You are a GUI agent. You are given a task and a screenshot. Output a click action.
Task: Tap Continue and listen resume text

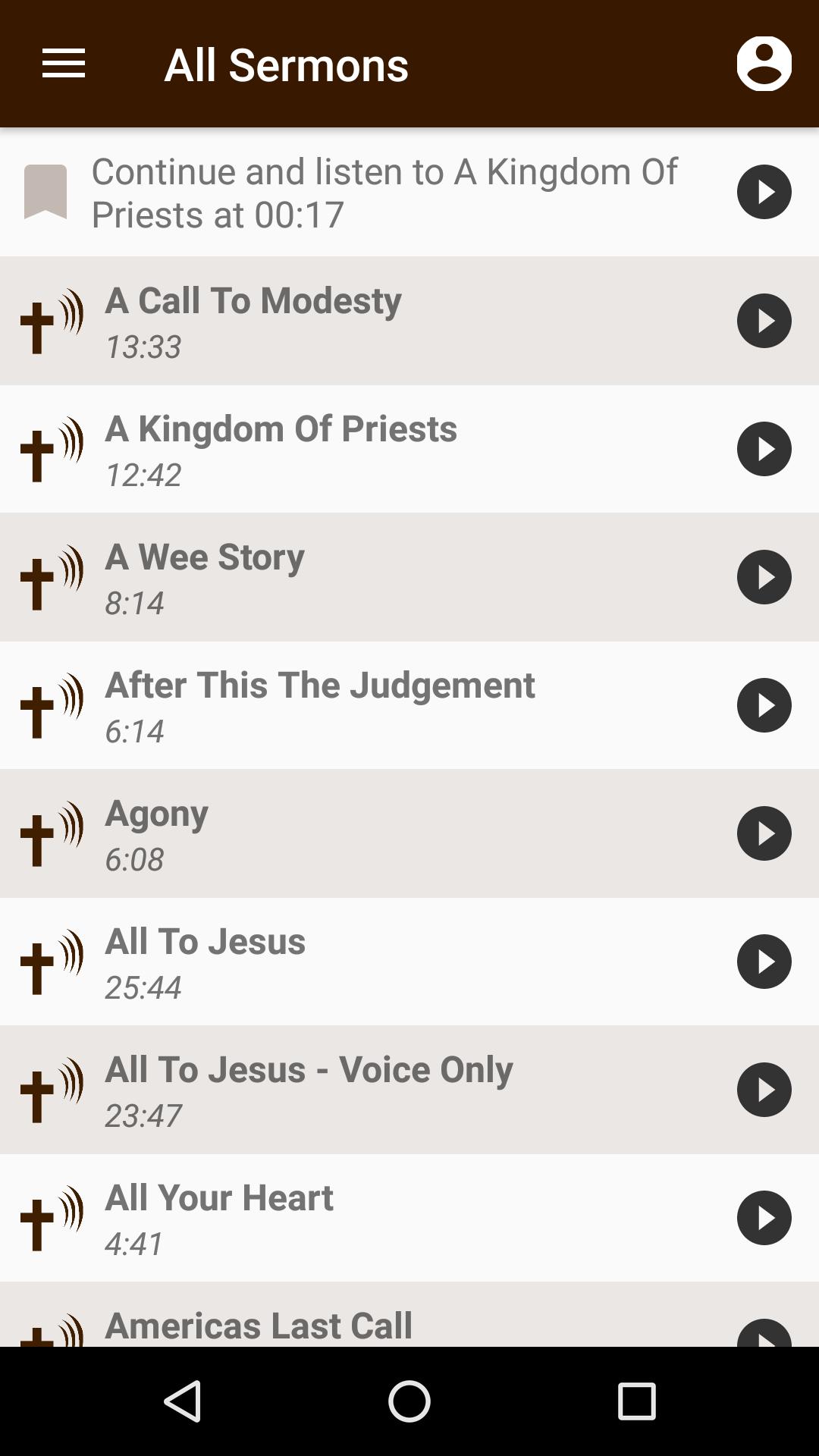pyautogui.click(x=384, y=193)
